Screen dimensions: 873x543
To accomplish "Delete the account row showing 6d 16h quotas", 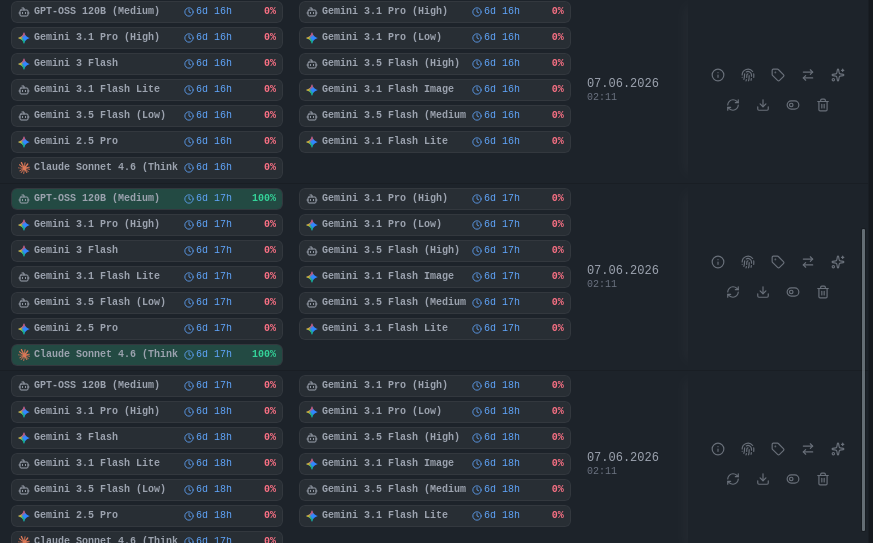I will (823, 105).
